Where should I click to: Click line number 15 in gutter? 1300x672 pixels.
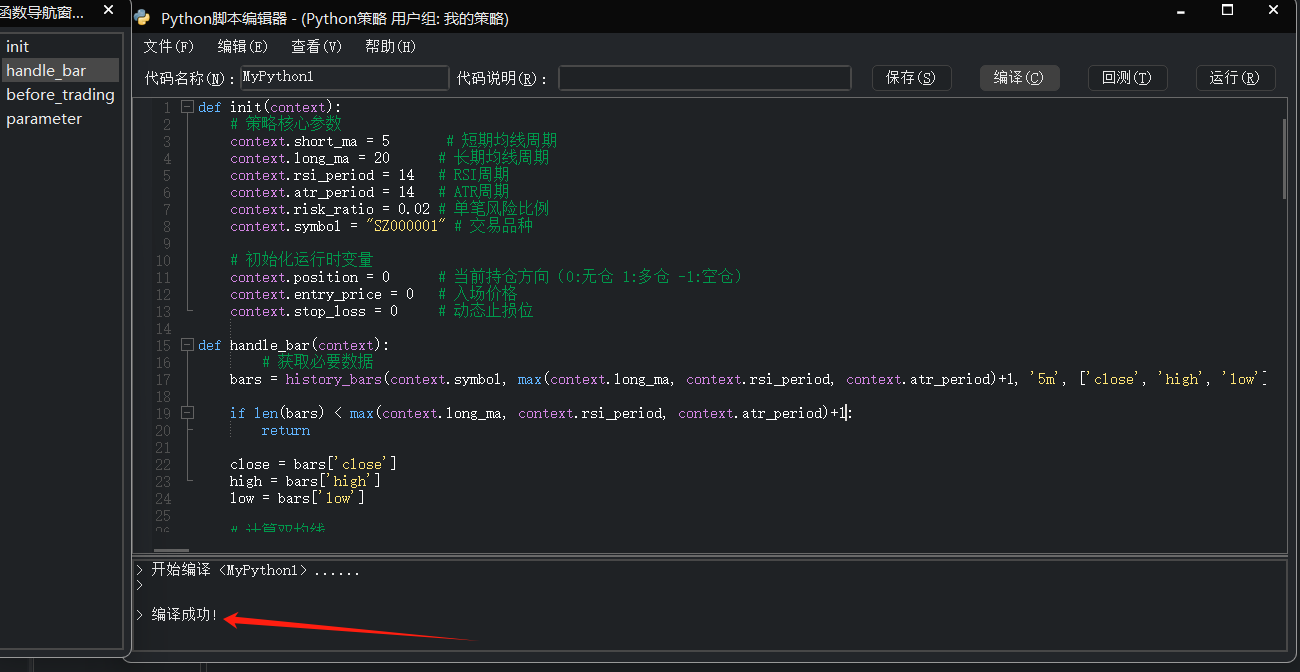tap(163, 345)
